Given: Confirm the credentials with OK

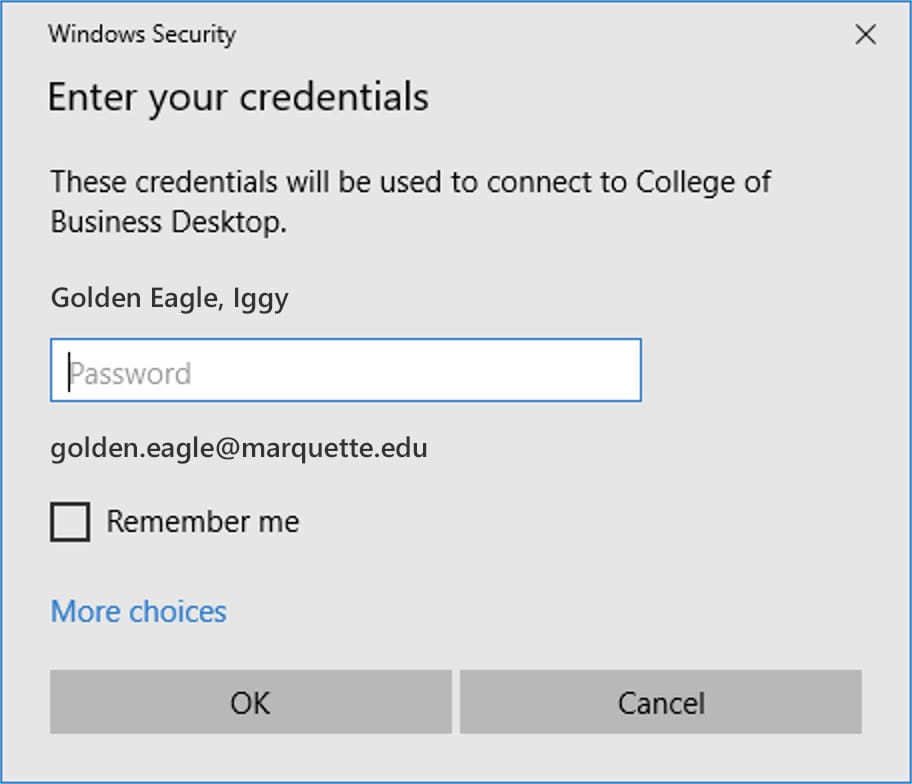Looking at the screenshot, I should (x=250, y=702).
